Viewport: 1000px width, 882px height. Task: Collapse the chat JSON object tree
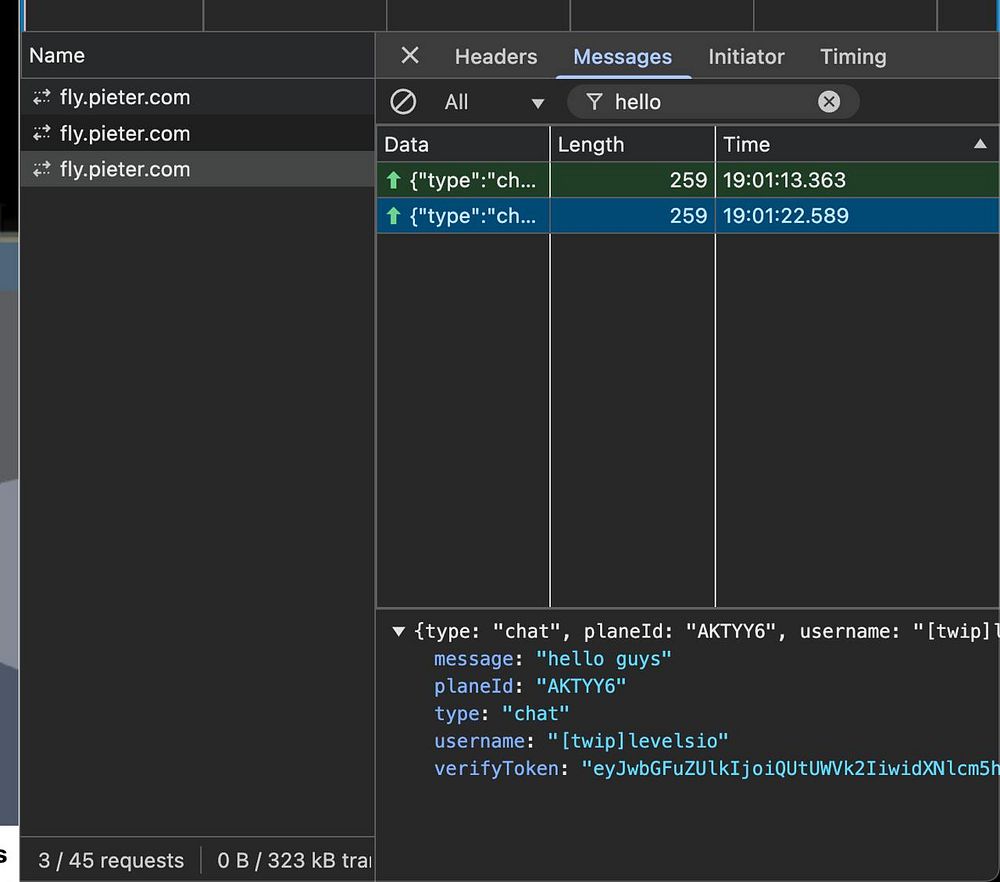tap(399, 632)
